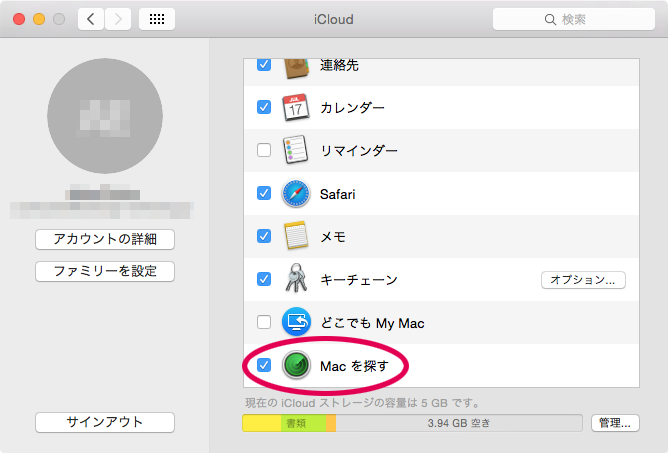
Task: Click the カレンダー label
Action: coord(352,108)
